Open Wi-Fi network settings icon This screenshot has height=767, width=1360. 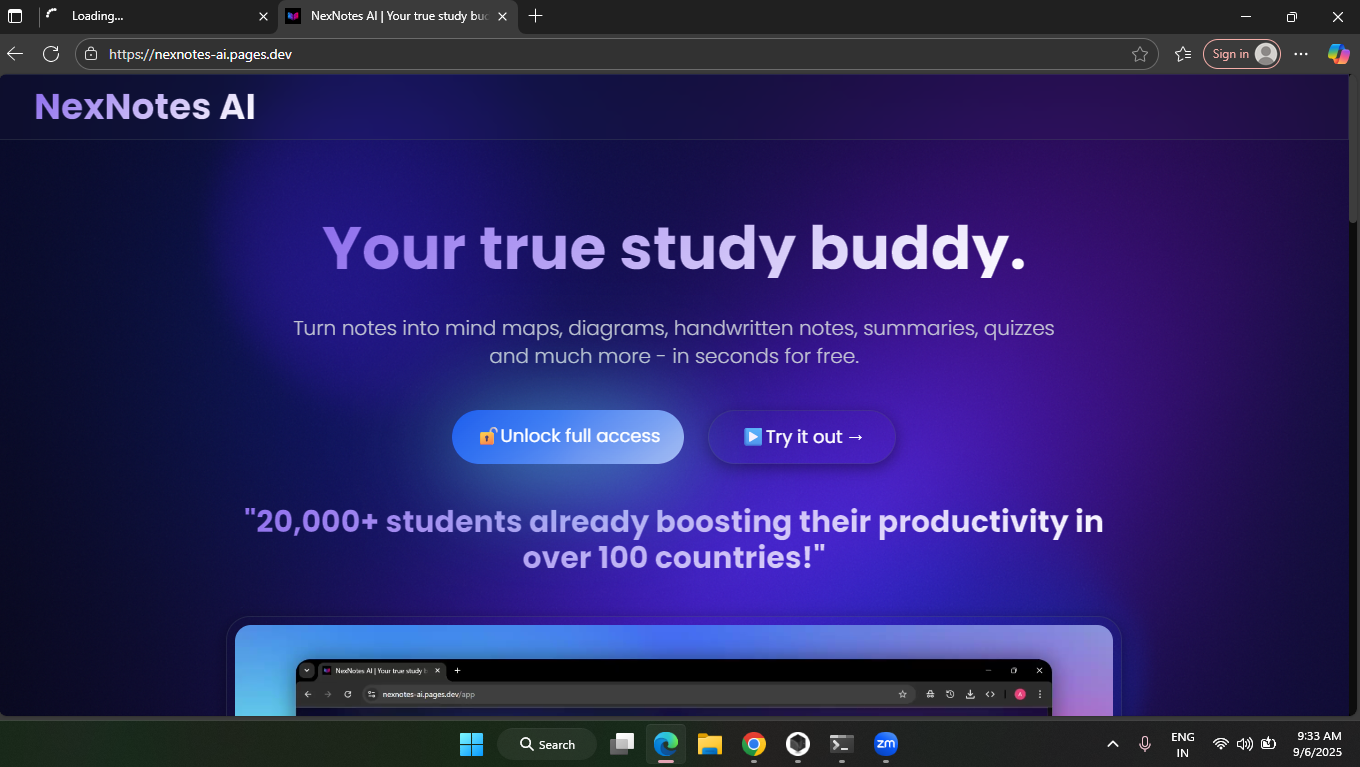click(1220, 744)
